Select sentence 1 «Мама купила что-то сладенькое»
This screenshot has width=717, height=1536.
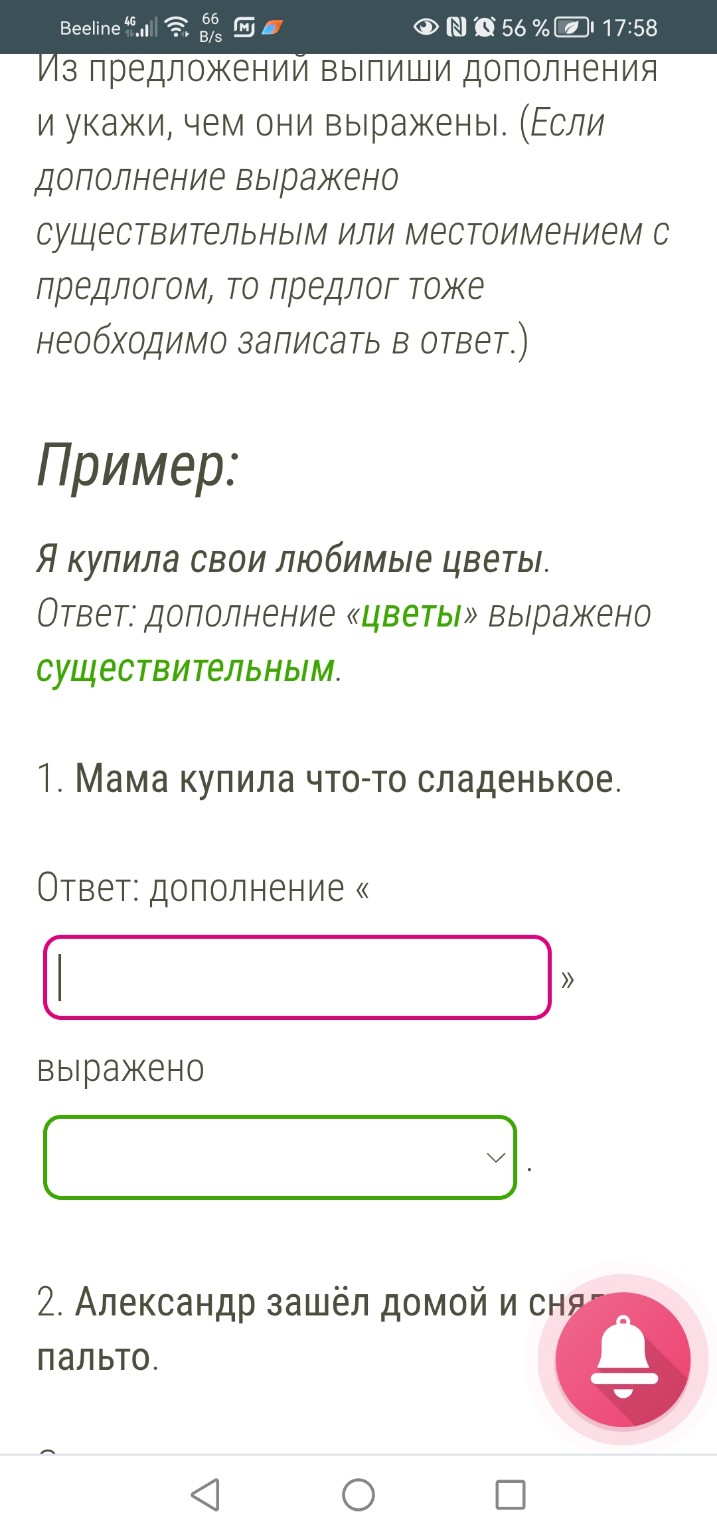tap(330, 780)
